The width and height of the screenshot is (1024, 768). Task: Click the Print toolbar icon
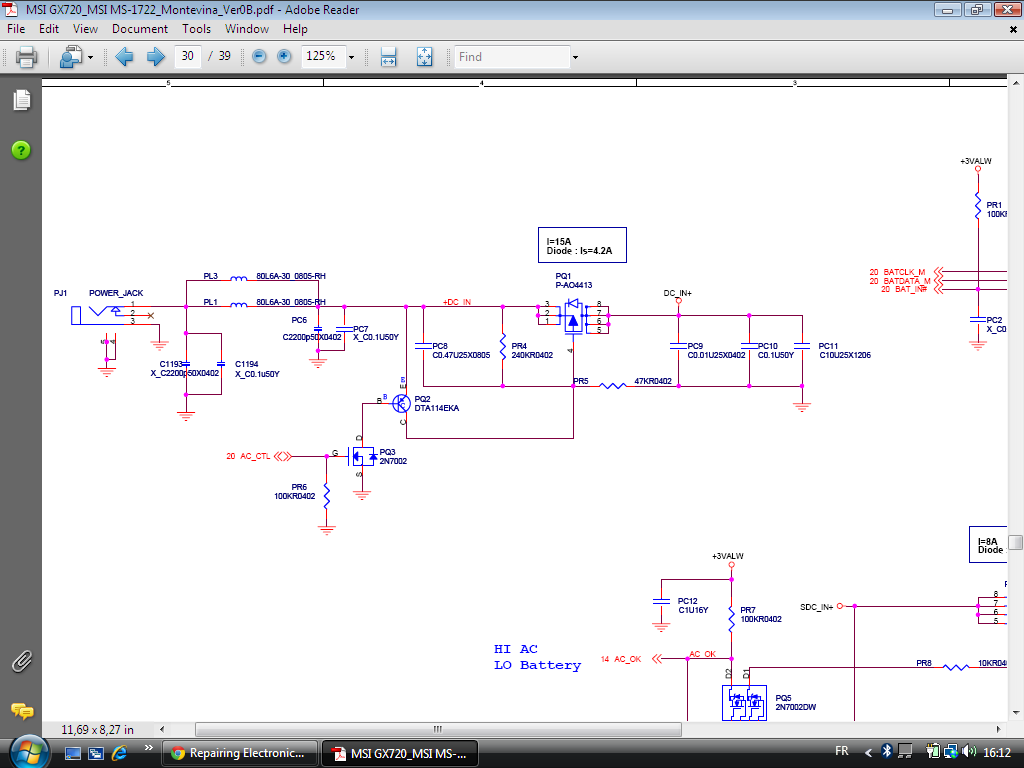[26, 57]
